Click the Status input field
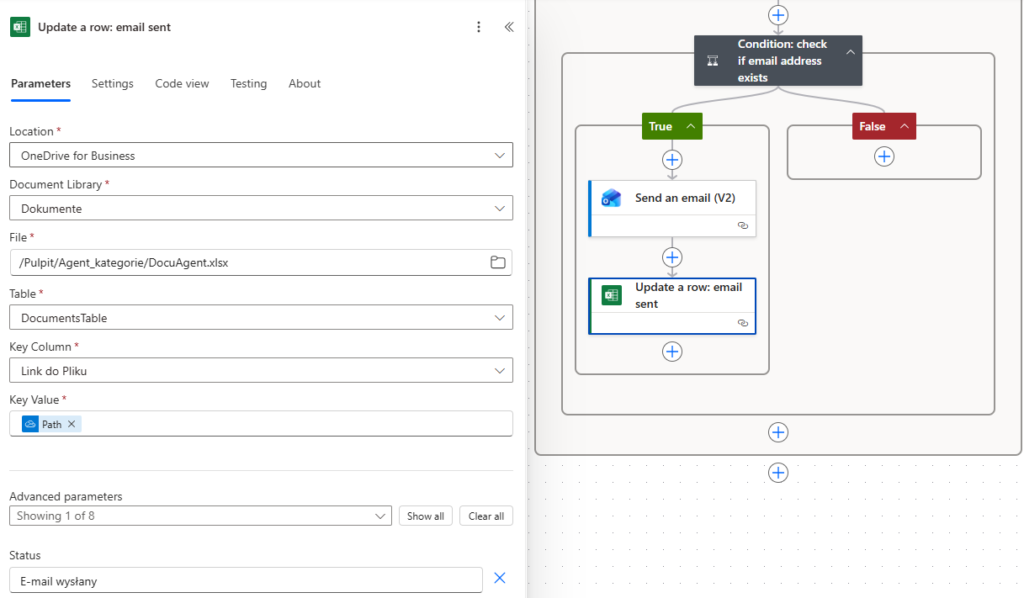 246,581
